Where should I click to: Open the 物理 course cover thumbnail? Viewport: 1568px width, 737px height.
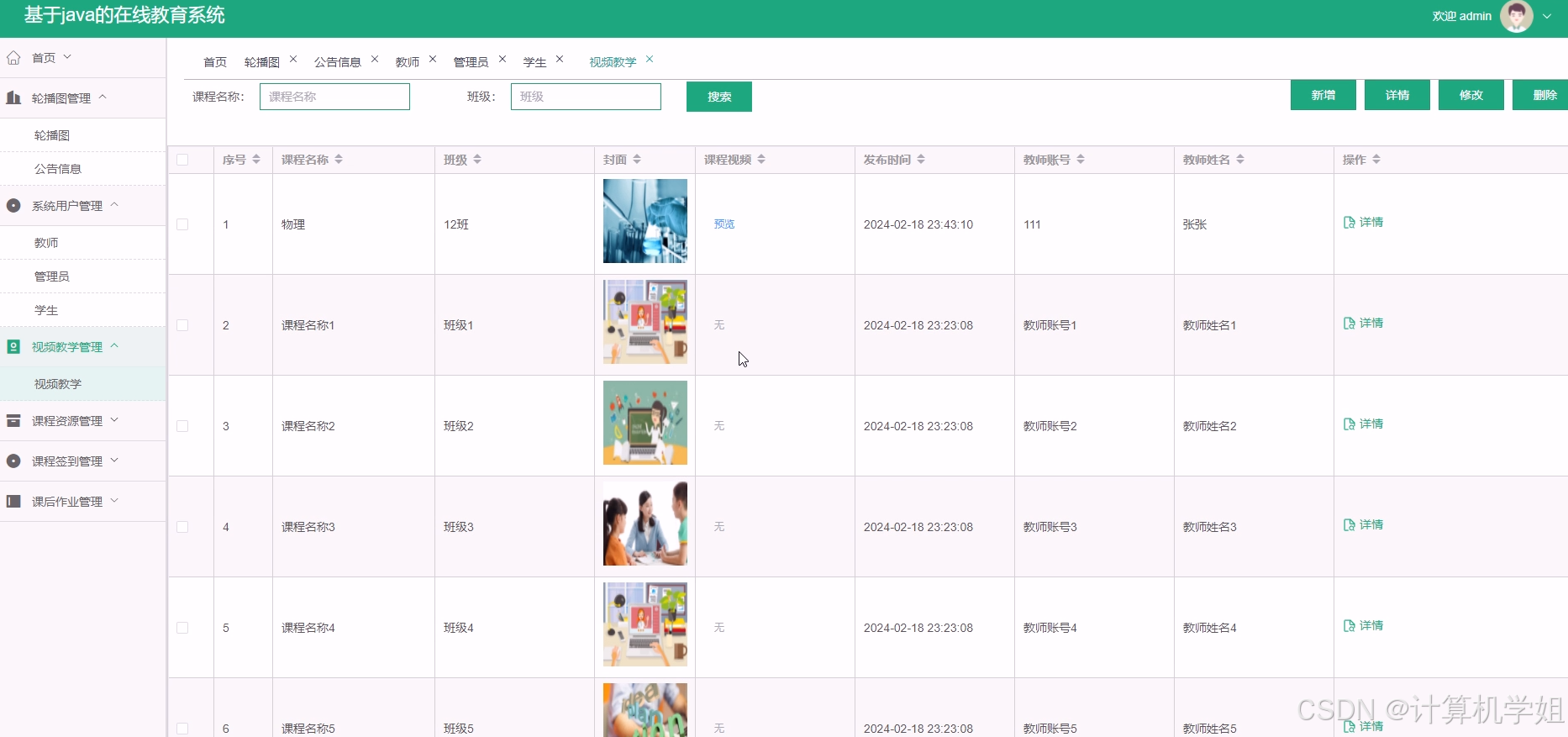click(645, 221)
